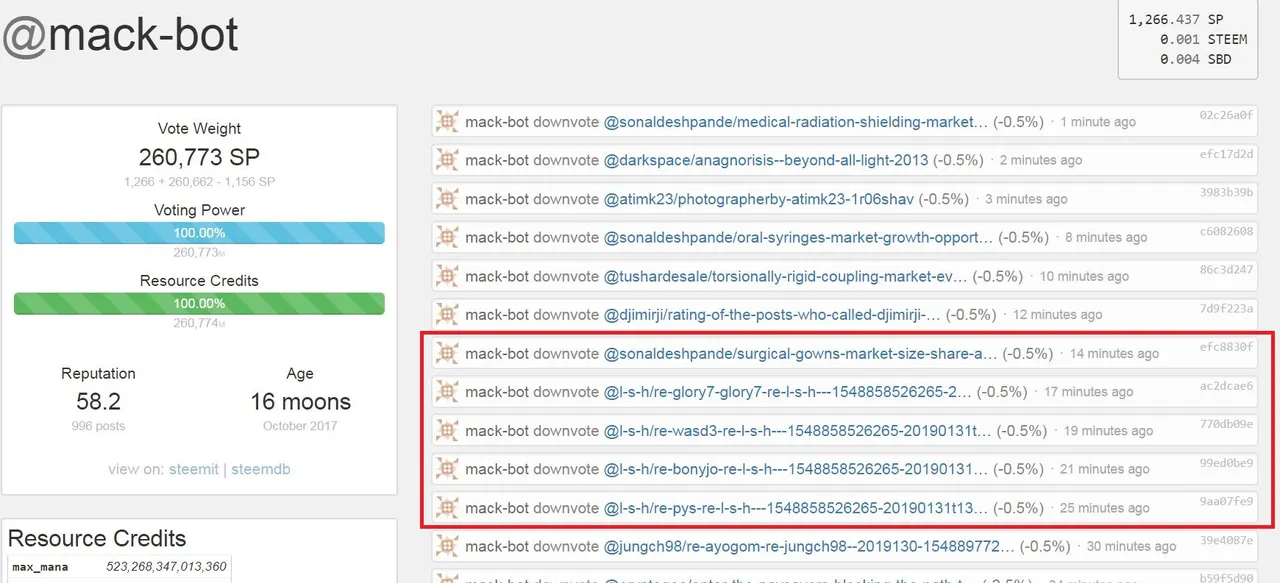Image resolution: width=1280 pixels, height=583 pixels.
Task: Click the avatar icon in the re-wasd3 row
Action: pyautogui.click(x=447, y=430)
